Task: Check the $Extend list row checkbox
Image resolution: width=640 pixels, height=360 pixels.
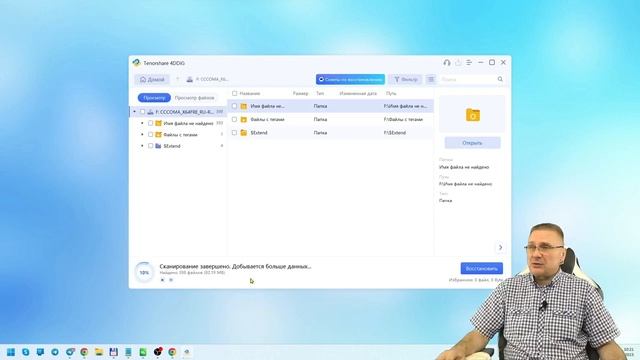Action: pyautogui.click(x=234, y=133)
